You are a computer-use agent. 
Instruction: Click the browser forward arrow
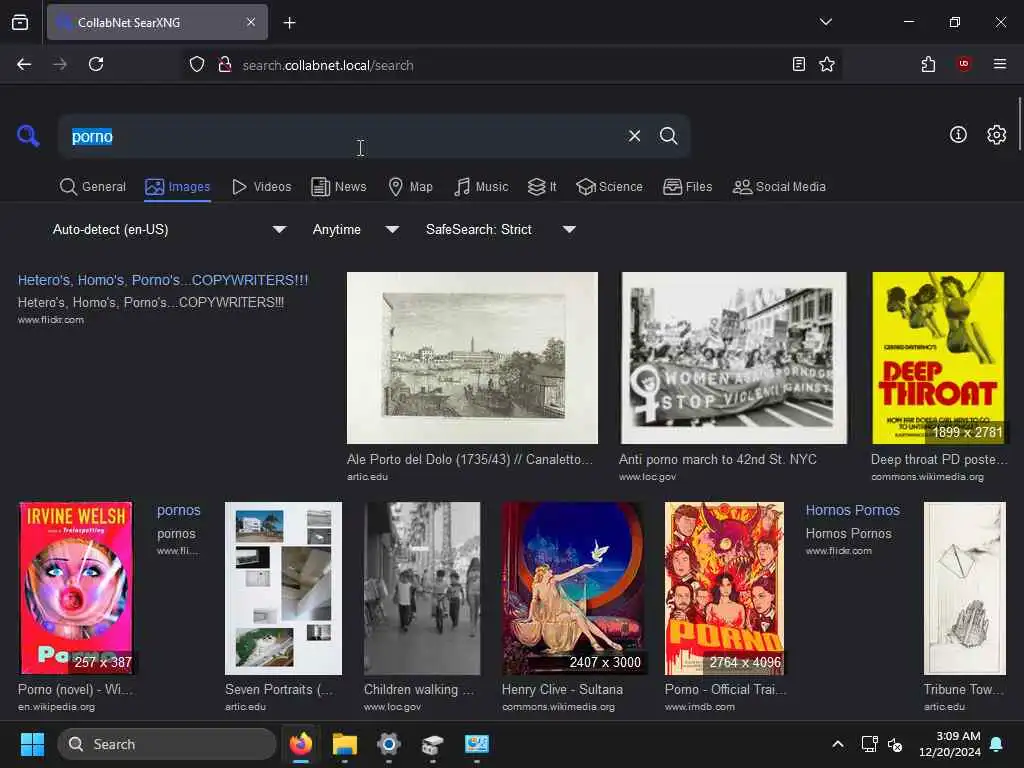tap(60, 64)
